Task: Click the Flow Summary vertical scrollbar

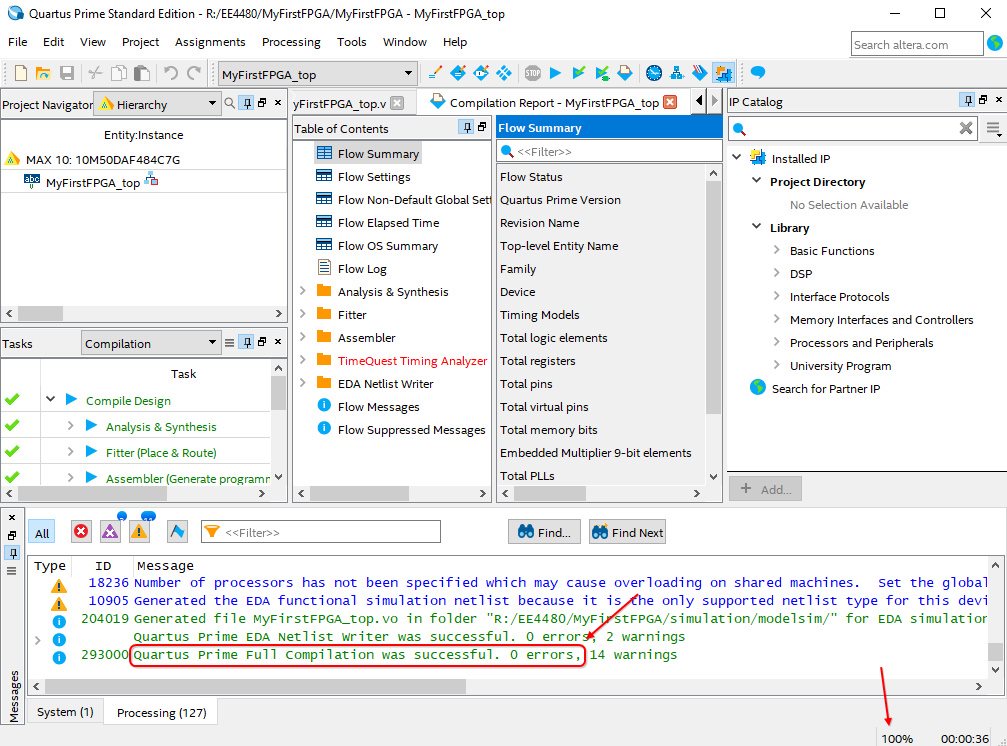Action: [x=713, y=300]
